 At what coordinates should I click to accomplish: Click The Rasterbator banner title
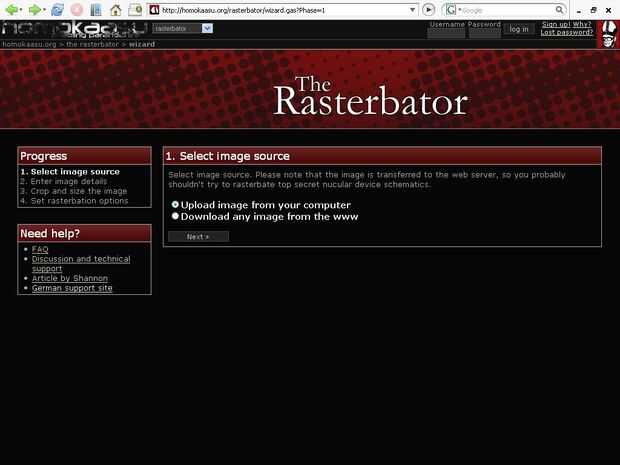coord(370,96)
